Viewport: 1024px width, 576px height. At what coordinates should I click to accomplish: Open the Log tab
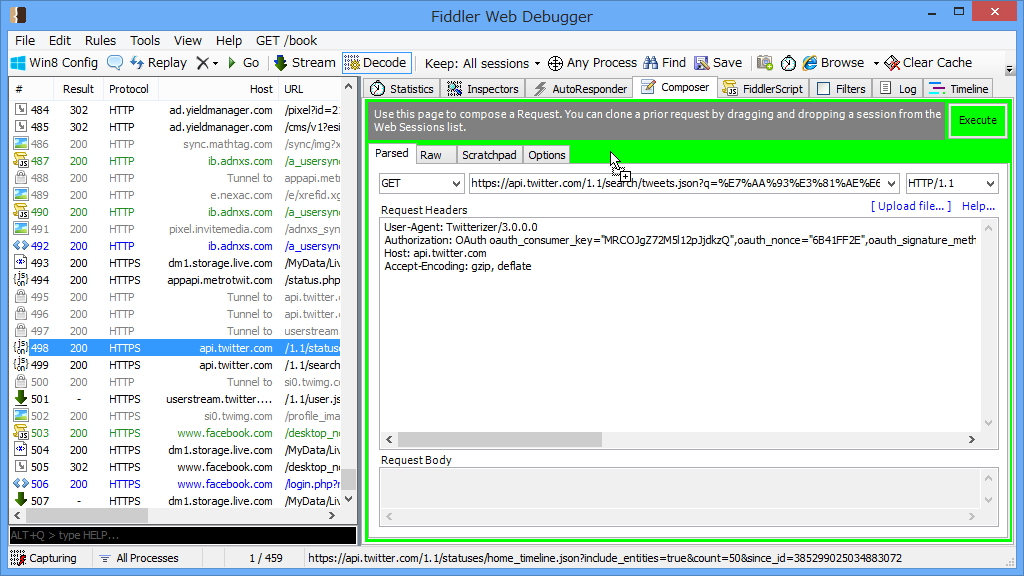pos(898,89)
